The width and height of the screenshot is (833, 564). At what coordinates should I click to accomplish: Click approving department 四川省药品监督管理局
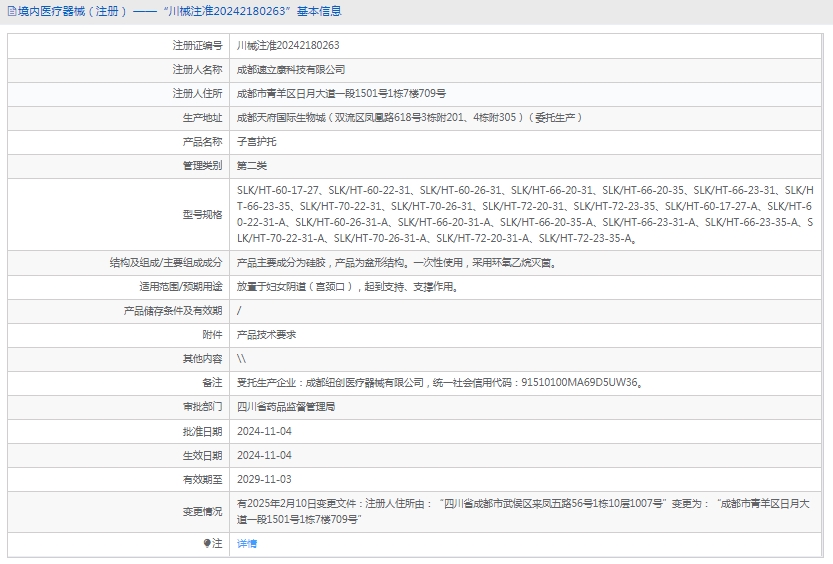(x=285, y=407)
